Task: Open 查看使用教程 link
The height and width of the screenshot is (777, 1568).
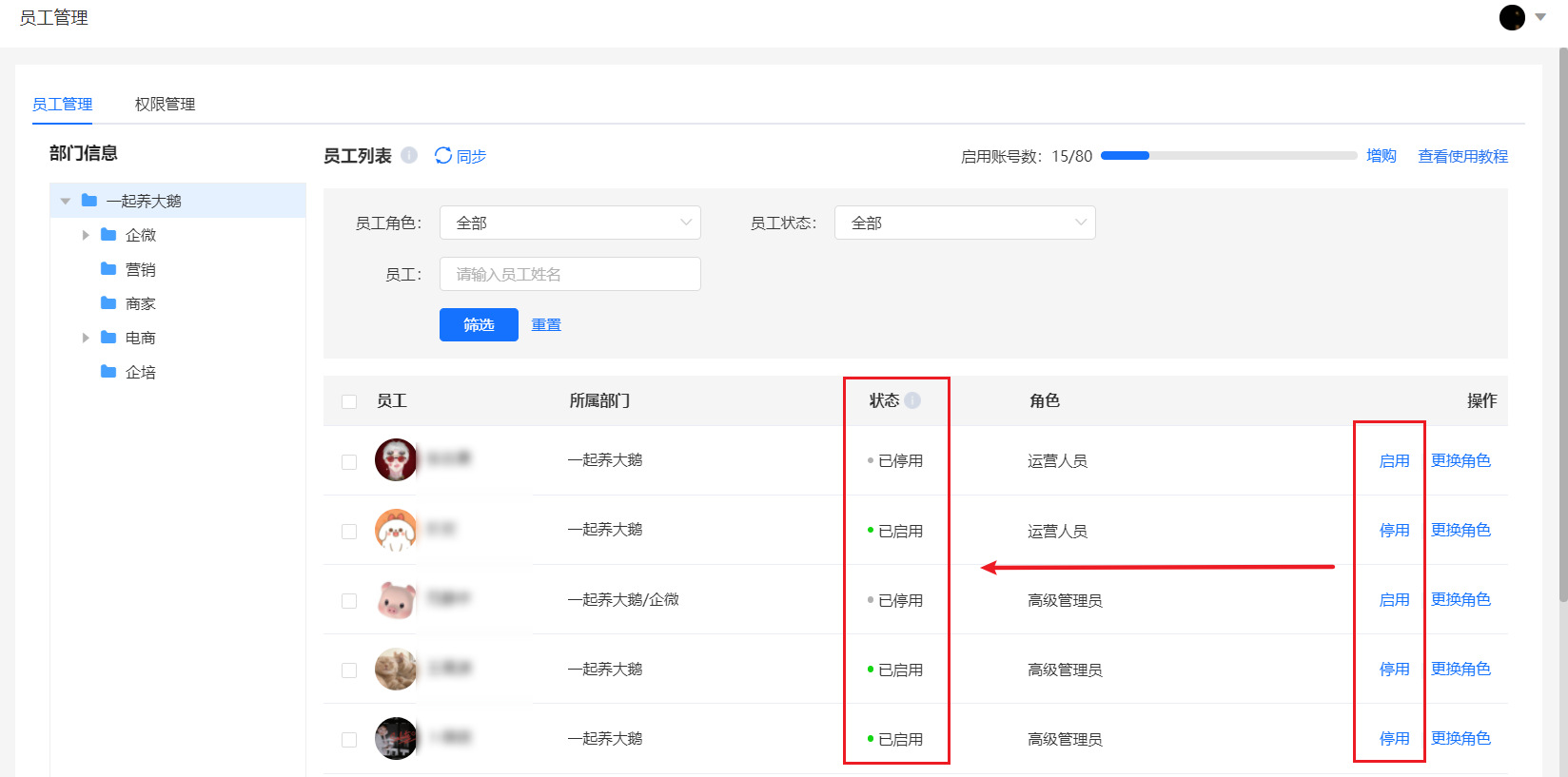Action: (1462, 156)
